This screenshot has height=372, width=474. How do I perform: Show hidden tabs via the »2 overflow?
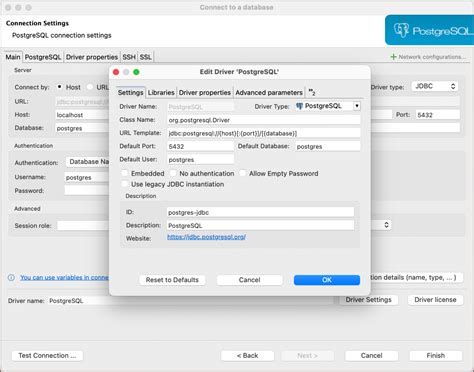312,92
